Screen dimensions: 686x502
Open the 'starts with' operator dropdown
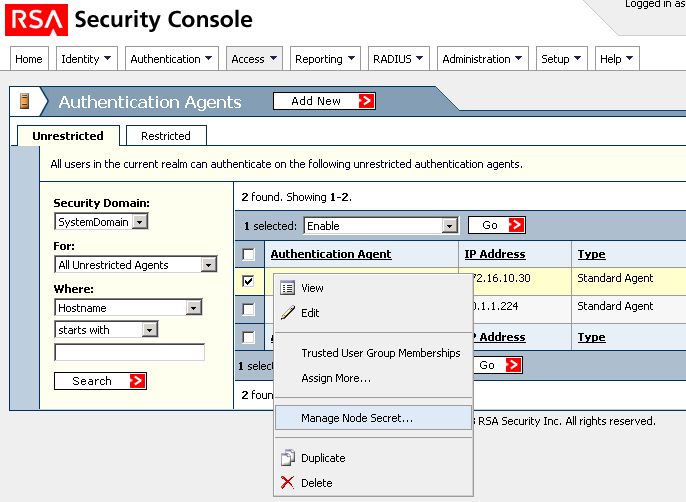click(x=106, y=330)
